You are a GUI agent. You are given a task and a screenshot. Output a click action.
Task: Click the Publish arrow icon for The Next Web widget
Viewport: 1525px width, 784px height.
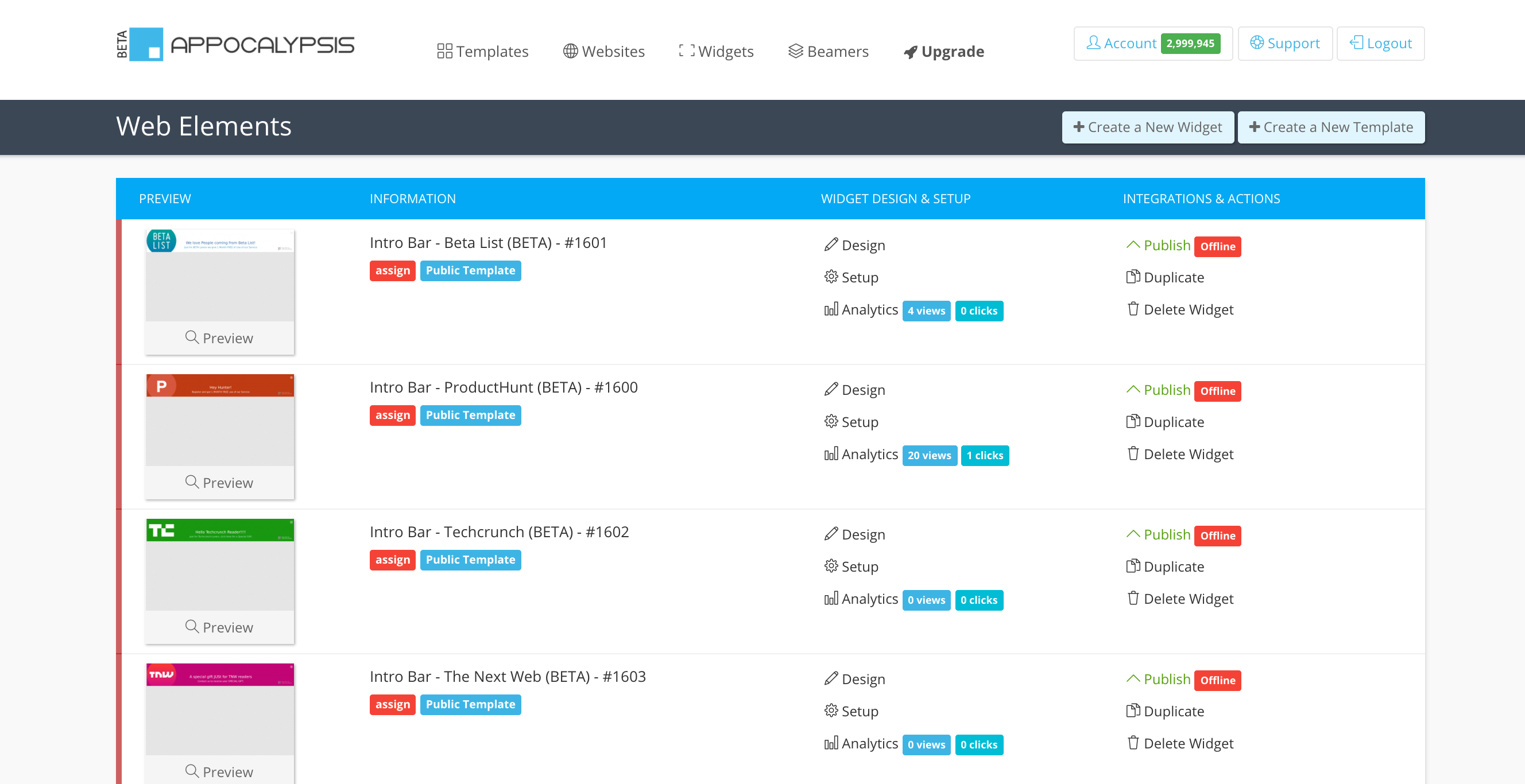pyautogui.click(x=1132, y=678)
